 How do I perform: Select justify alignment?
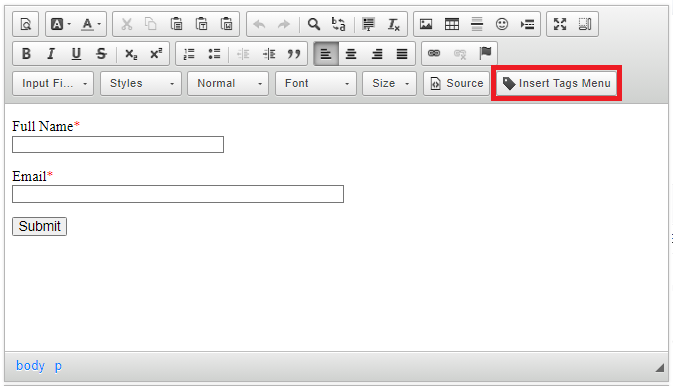point(402,54)
